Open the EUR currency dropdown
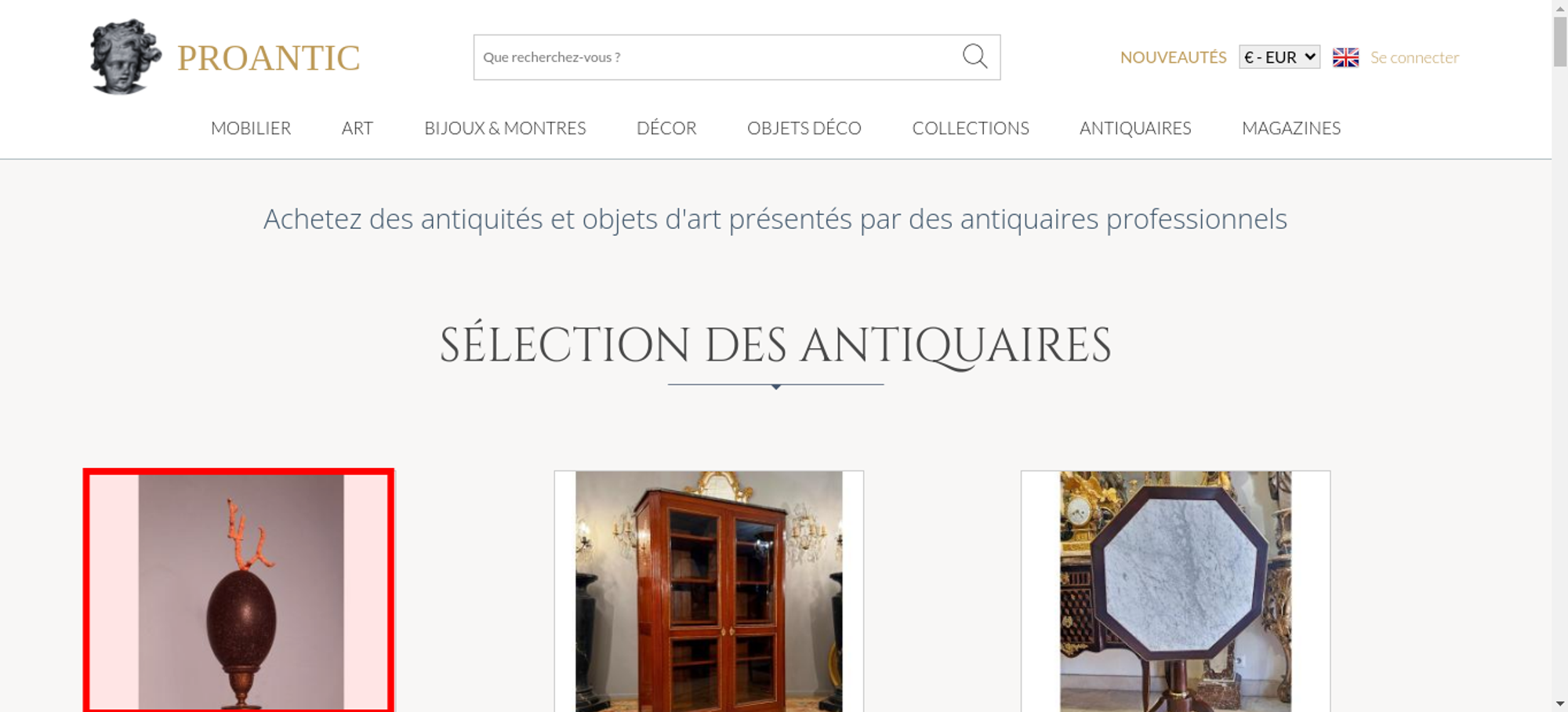 (x=1279, y=57)
